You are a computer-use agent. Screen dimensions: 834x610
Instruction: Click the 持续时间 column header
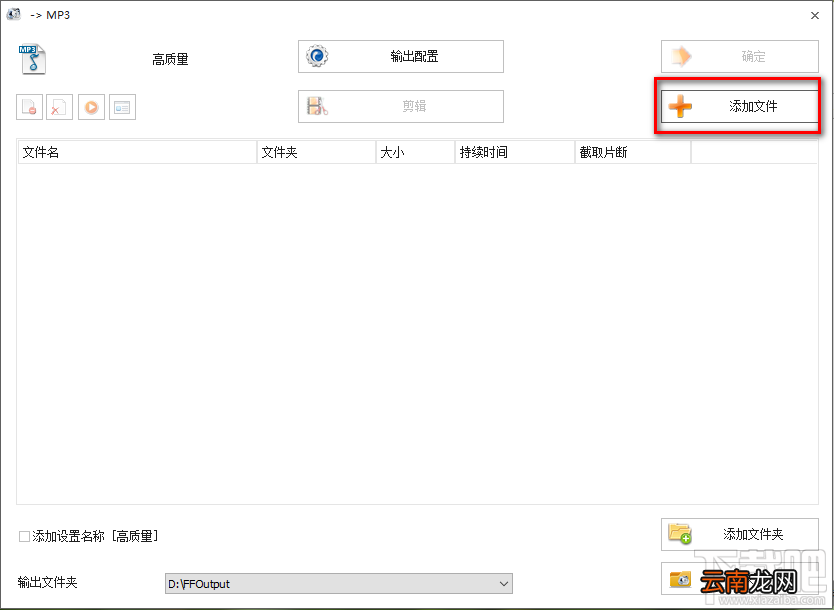(x=515, y=153)
